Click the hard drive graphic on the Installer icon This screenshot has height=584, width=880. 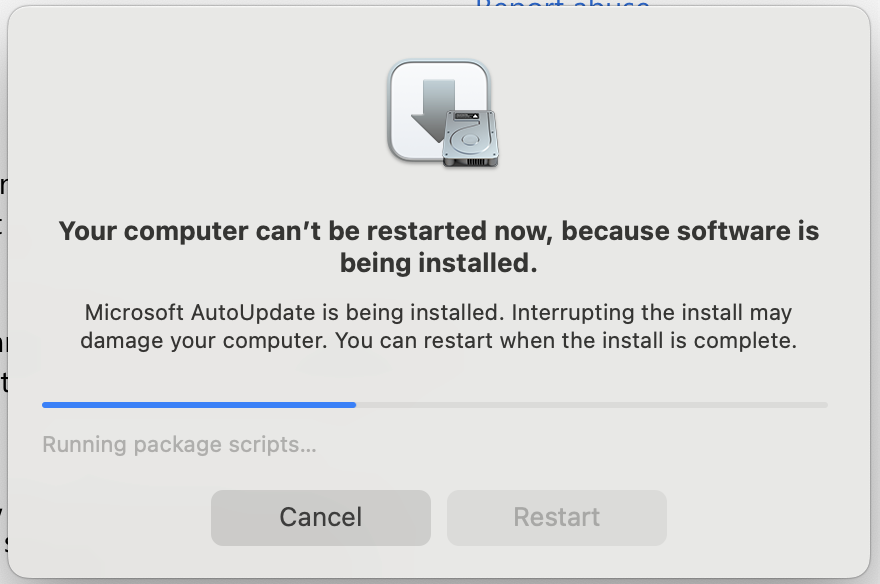[x=470, y=138]
